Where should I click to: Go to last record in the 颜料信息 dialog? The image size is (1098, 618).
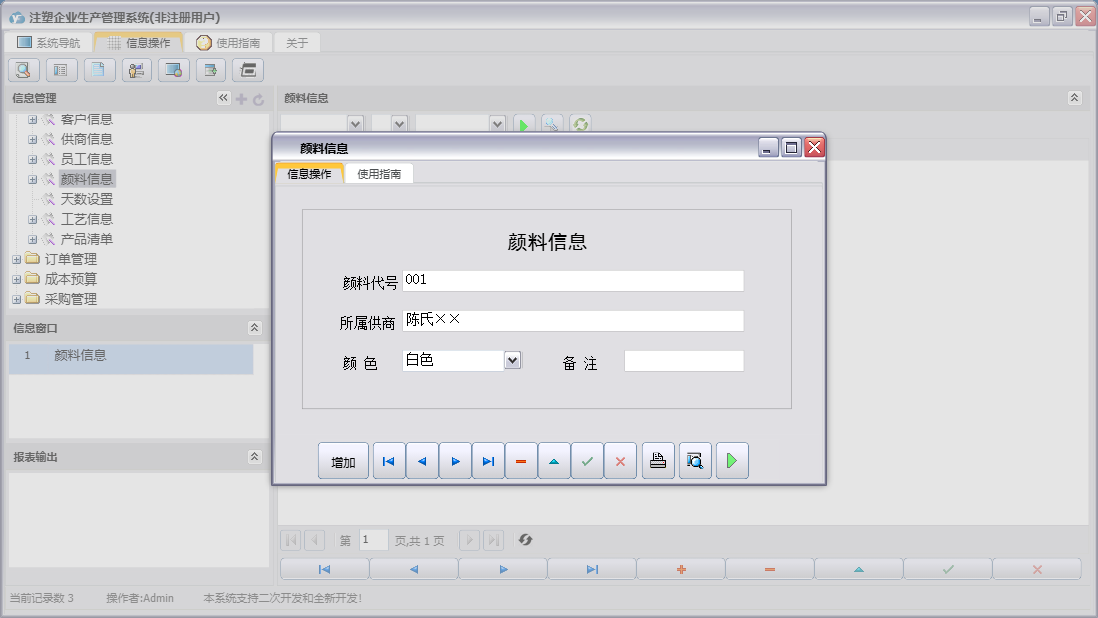[488, 461]
